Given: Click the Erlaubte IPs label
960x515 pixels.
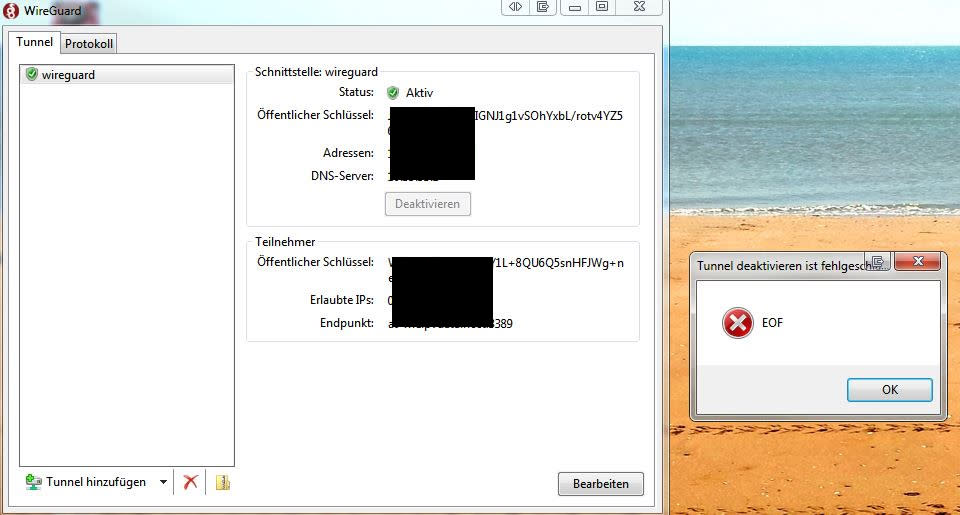Looking at the screenshot, I should [342, 299].
